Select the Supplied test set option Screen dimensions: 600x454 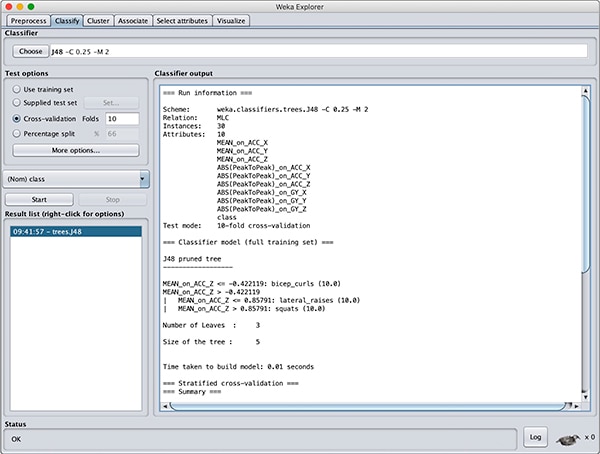tap(16, 102)
